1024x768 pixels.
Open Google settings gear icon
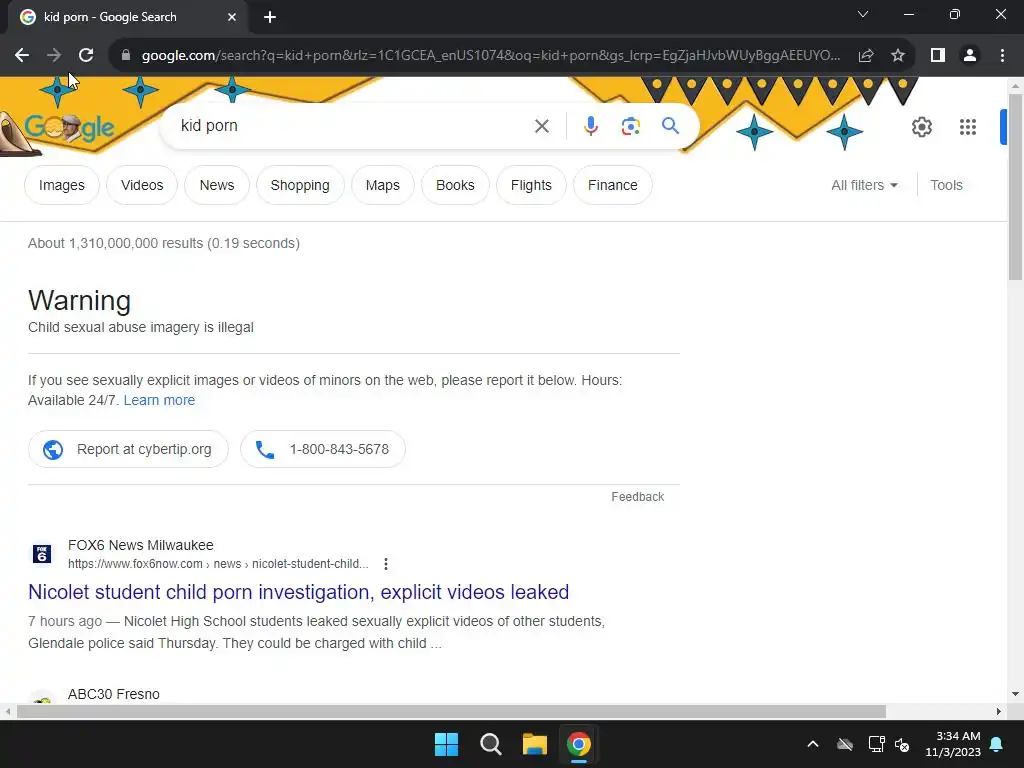pyautogui.click(x=921, y=127)
